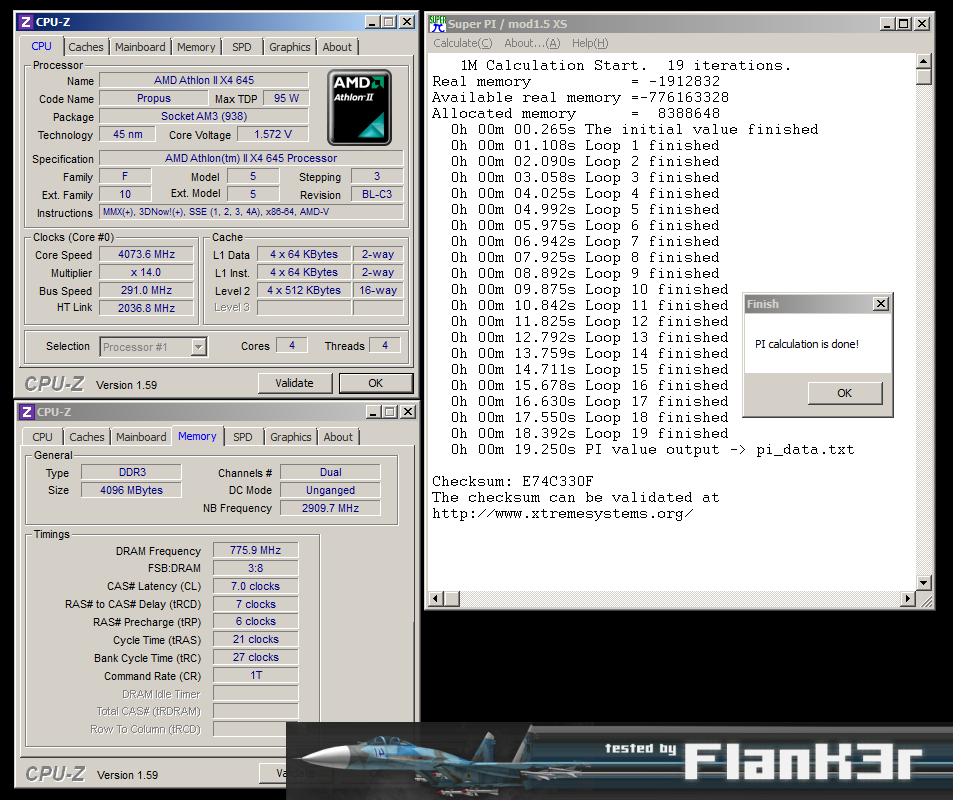This screenshot has height=800, width=953.
Task: Click the Checksum: E74C330F line
Action: coord(512,481)
